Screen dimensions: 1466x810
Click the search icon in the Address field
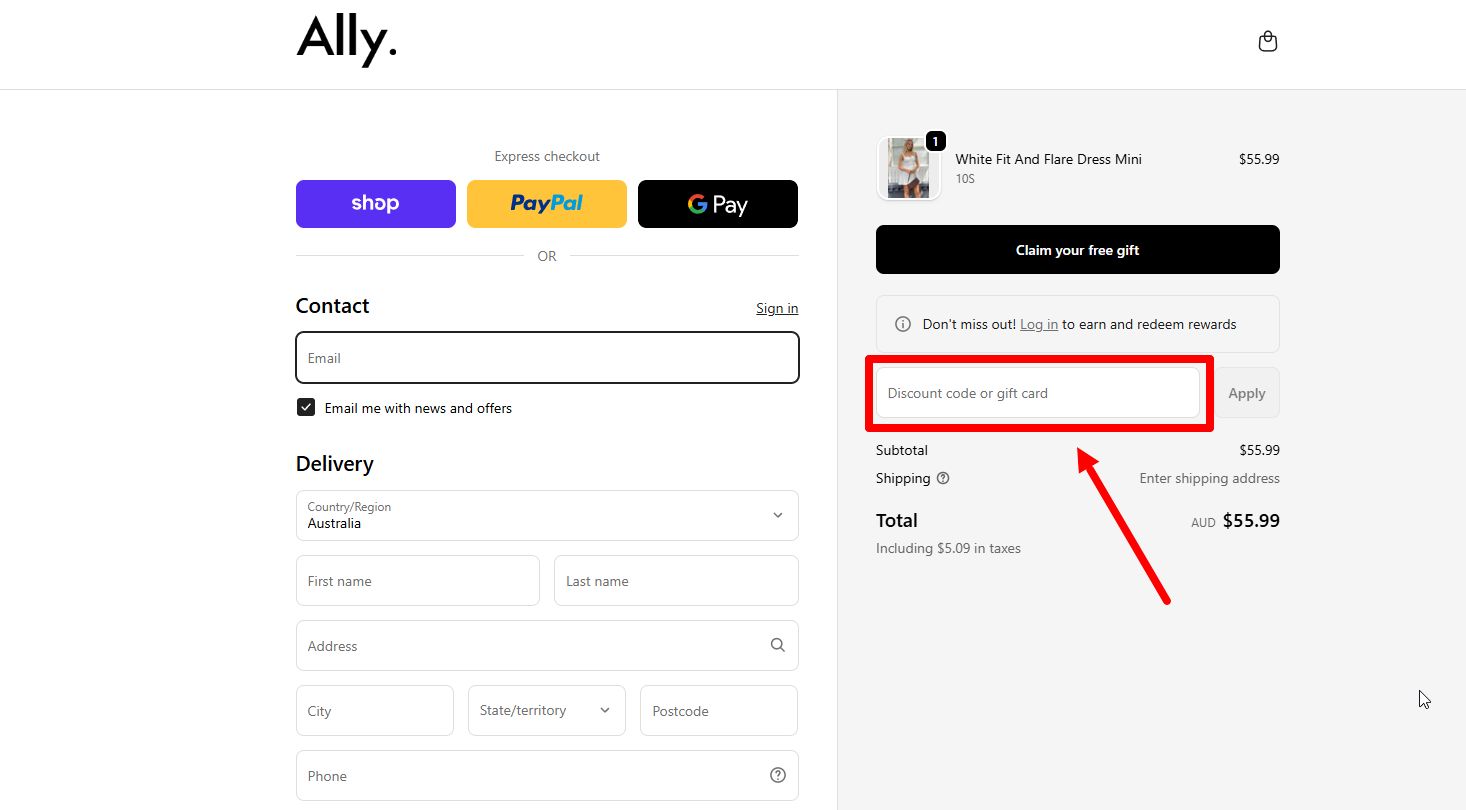777,645
